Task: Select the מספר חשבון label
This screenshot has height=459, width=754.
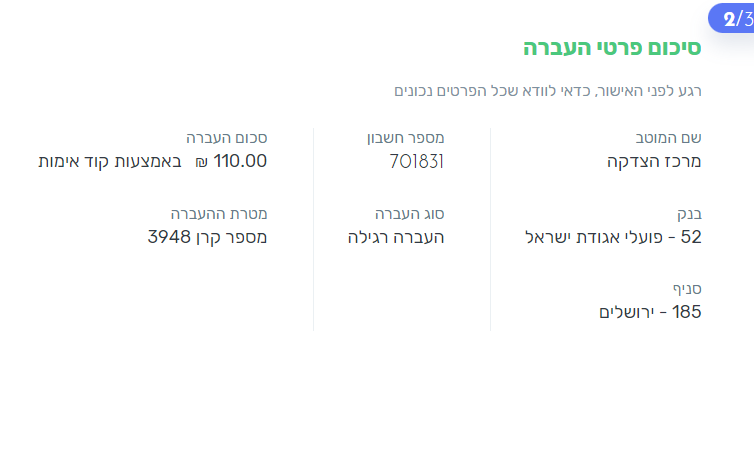Action: [405, 138]
